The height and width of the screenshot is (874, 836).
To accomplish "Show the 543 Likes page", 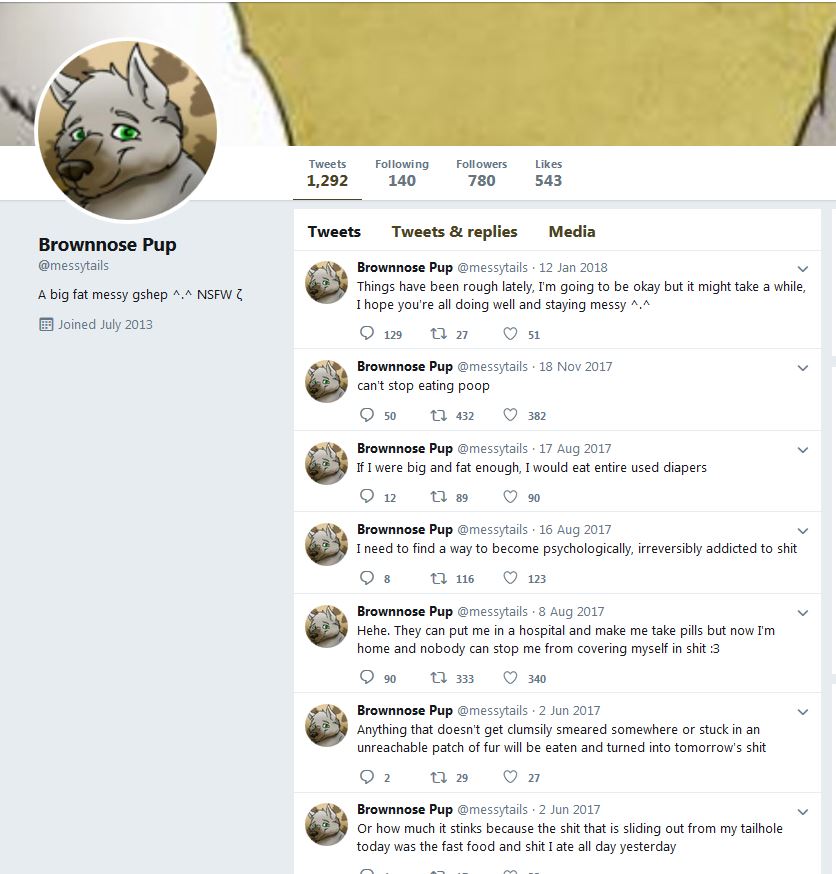I will point(548,173).
